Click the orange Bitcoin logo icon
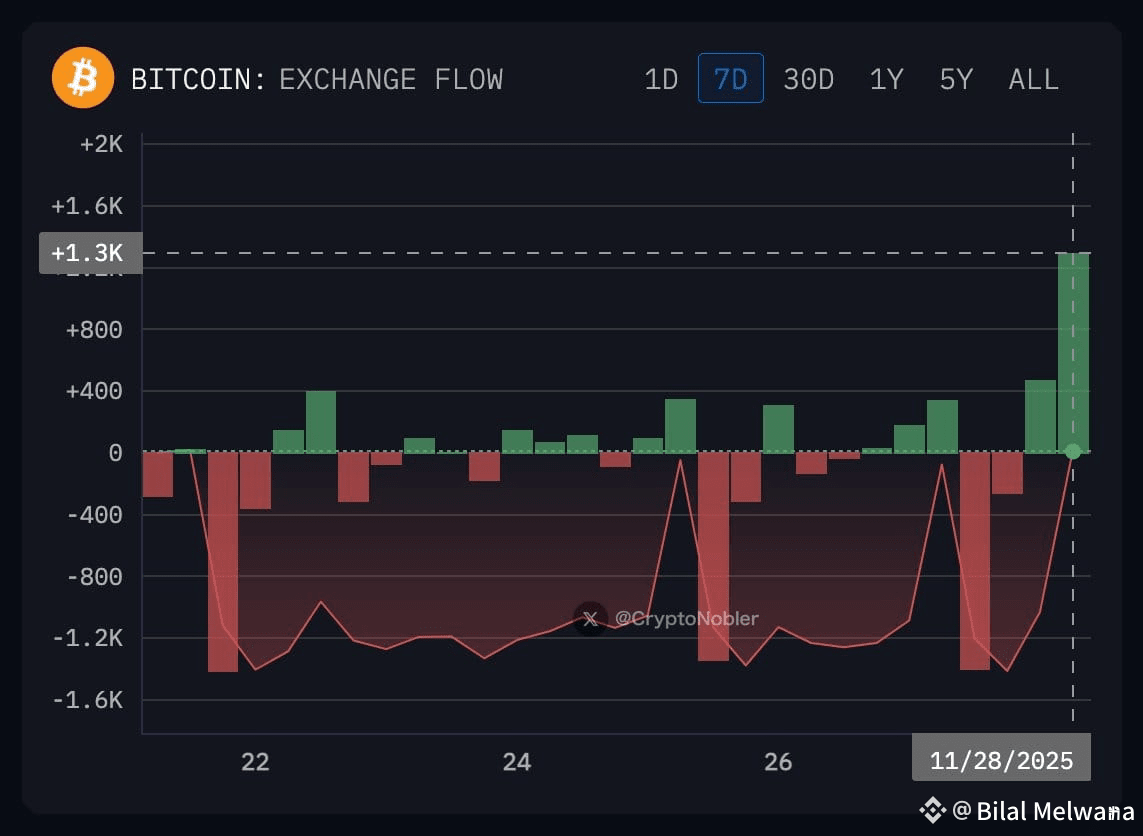The image size is (1143, 836). 82,78
